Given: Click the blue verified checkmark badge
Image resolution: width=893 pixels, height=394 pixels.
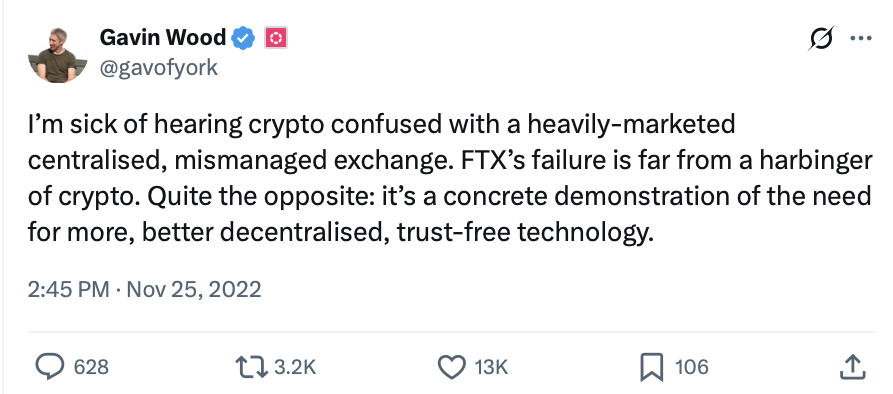Looking at the screenshot, I should coord(243,38).
